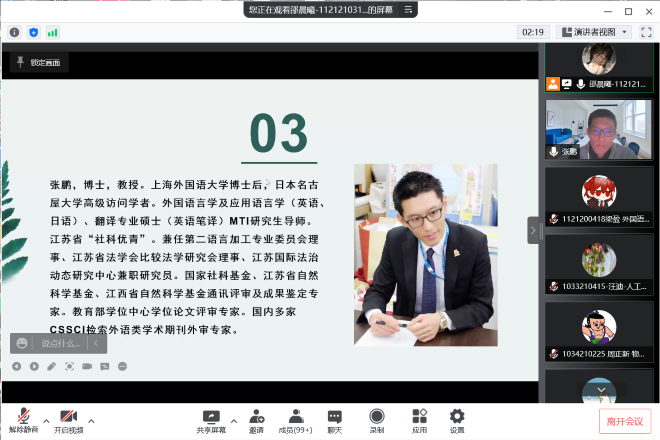This screenshot has width=660, height=440.
Task: Click the blue security shield icon
Action: pos(34,32)
